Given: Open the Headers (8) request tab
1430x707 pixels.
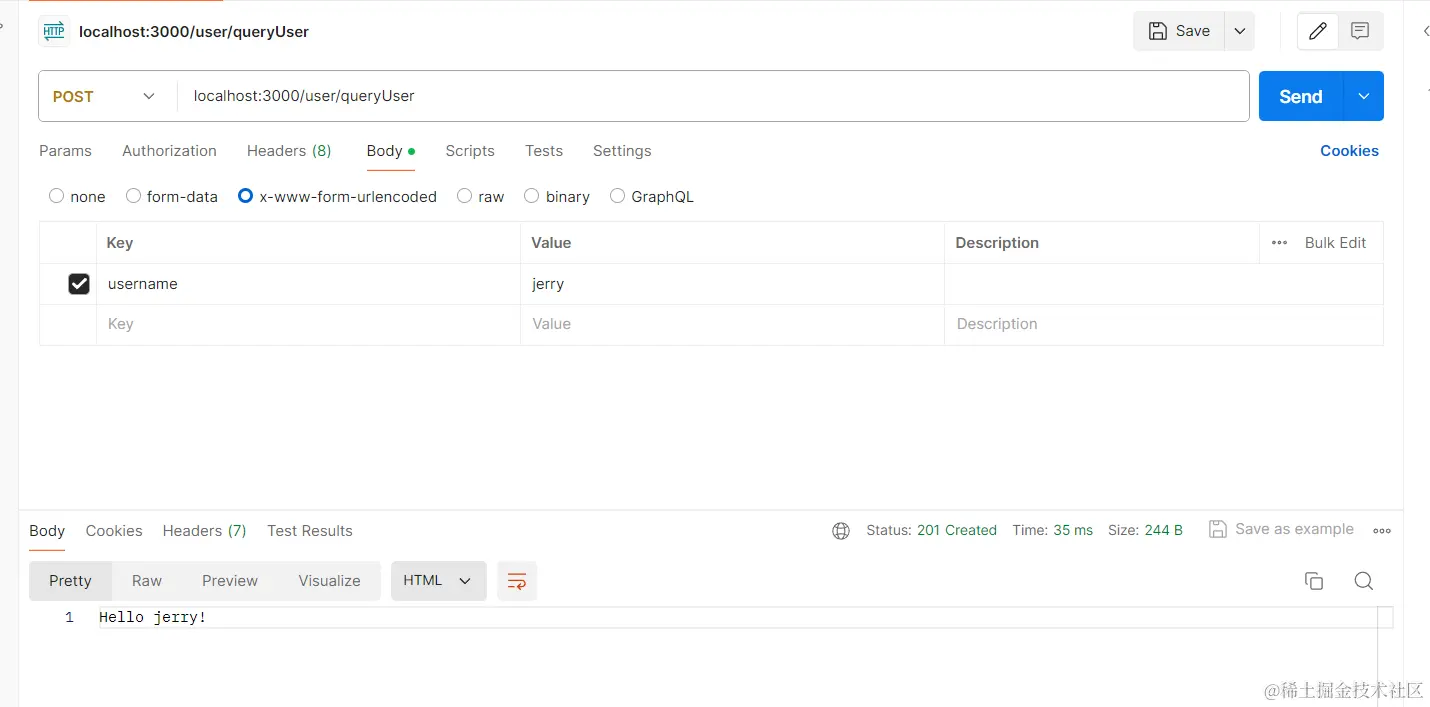Looking at the screenshot, I should pos(289,151).
